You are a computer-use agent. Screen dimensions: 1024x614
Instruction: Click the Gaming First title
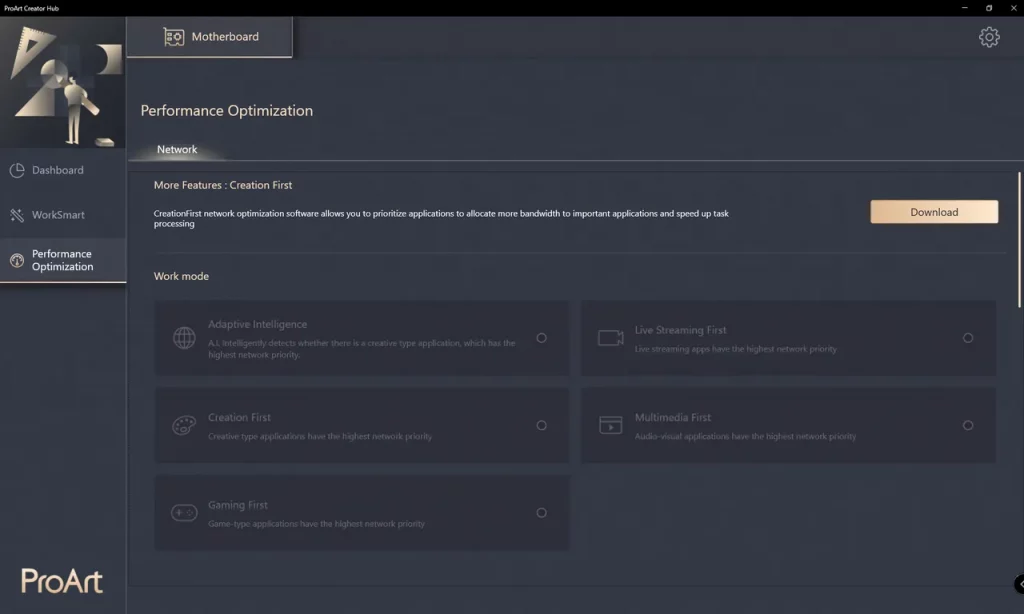coord(238,505)
